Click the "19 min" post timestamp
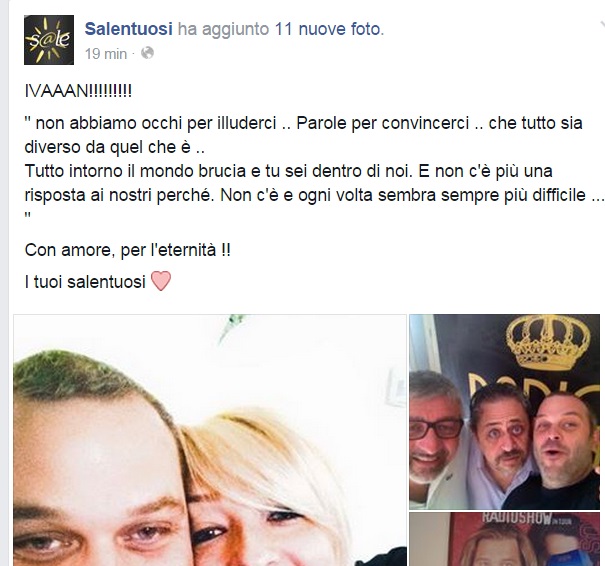 106,54
